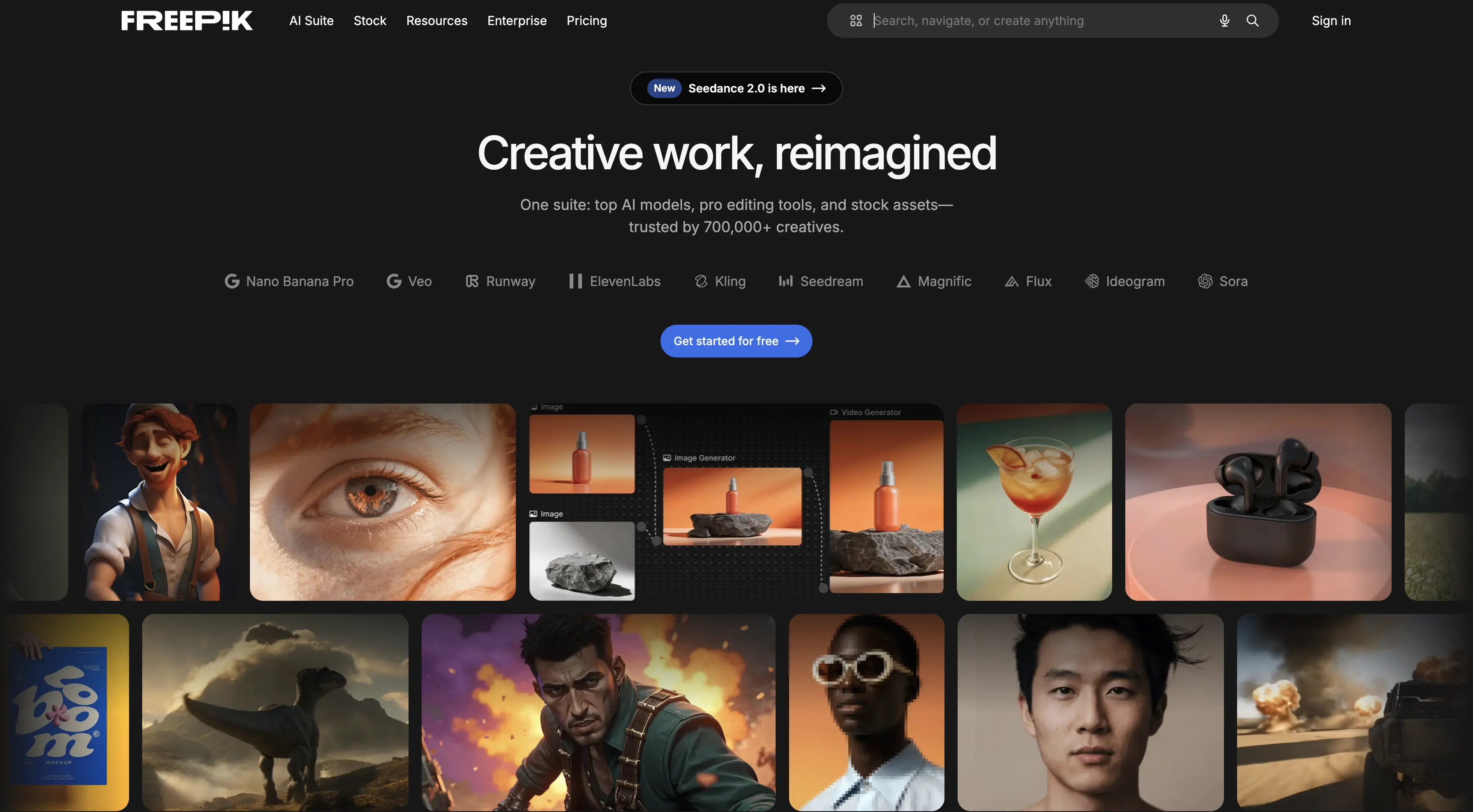
Task: Click the Runway model icon
Action: click(x=472, y=281)
